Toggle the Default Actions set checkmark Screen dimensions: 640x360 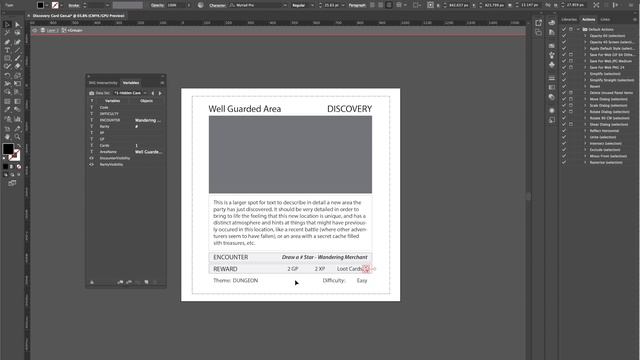tap(564, 29)
